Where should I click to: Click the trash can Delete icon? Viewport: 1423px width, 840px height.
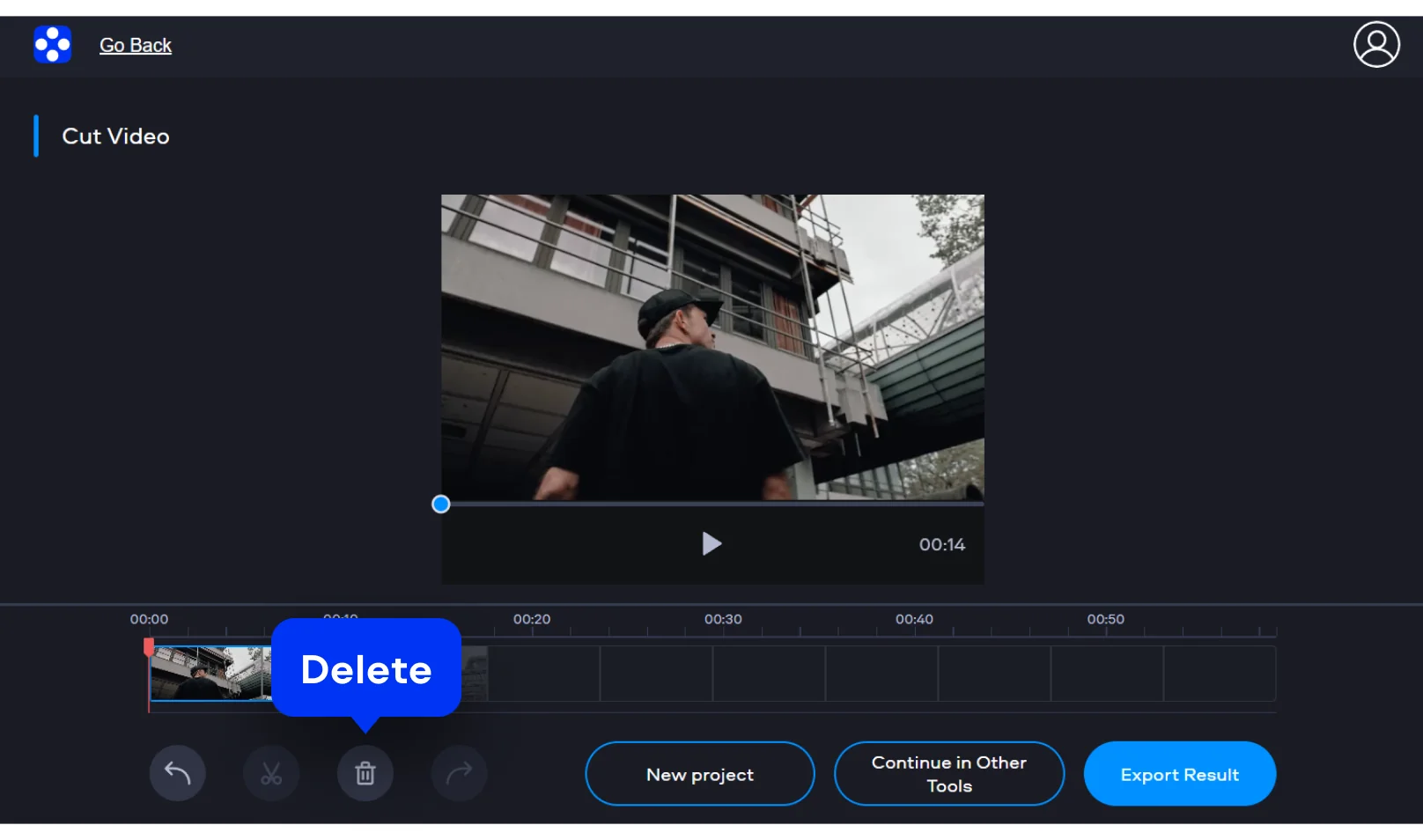coord(365,773)
